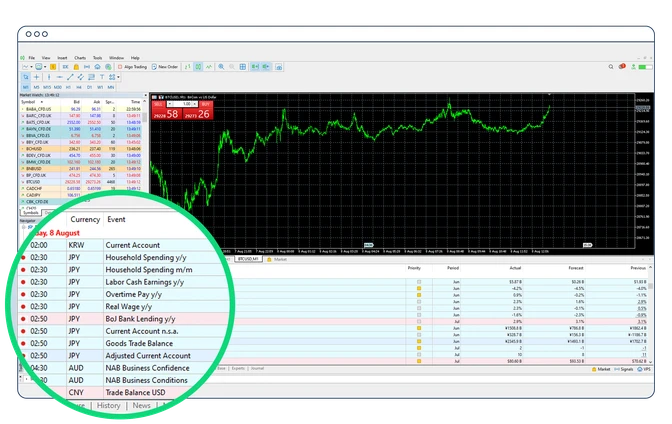Open the Help menu

135,58
